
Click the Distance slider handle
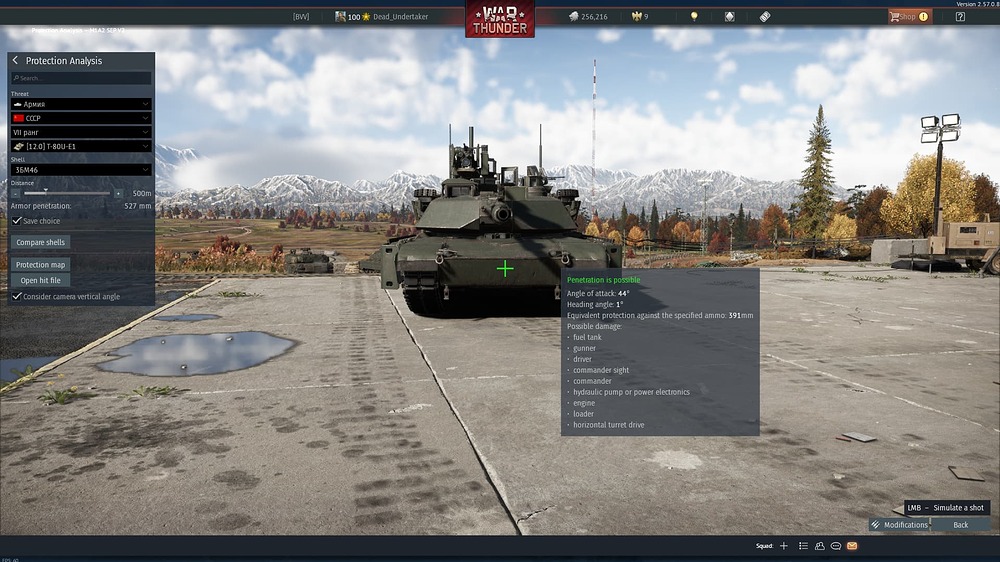(x=45, y=191)
